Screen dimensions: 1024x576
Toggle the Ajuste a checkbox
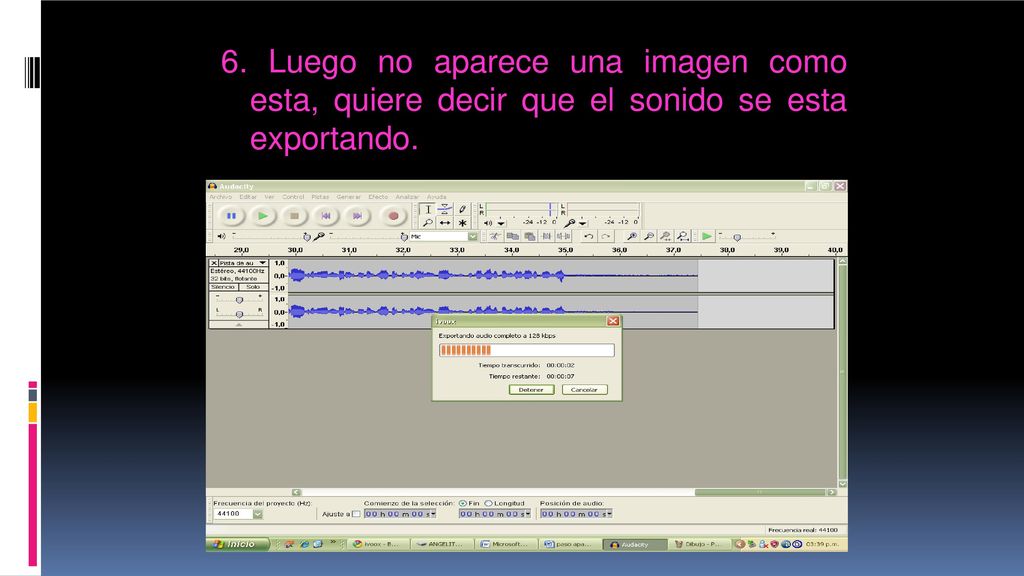356,514
